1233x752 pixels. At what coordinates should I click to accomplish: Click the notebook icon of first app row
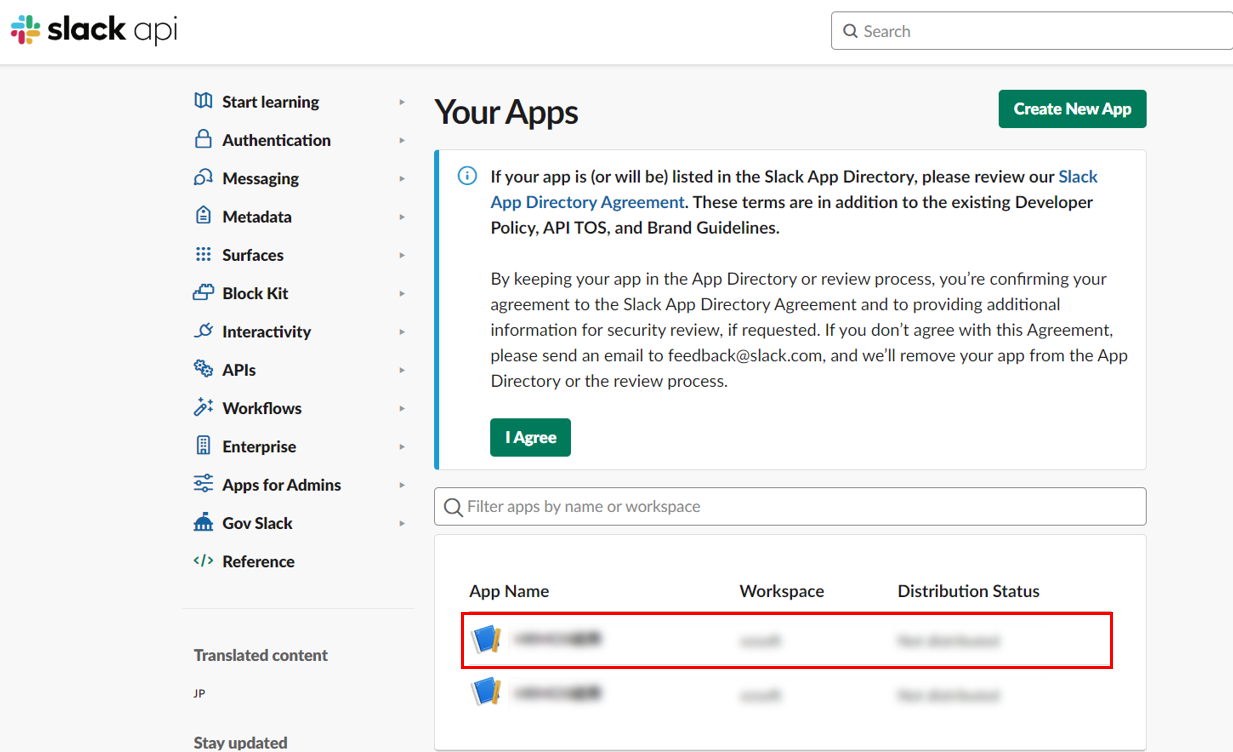485,639
